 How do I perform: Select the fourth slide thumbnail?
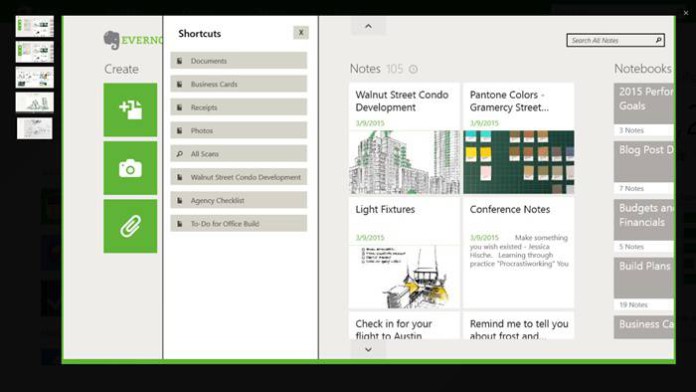(x=35, y=103)
